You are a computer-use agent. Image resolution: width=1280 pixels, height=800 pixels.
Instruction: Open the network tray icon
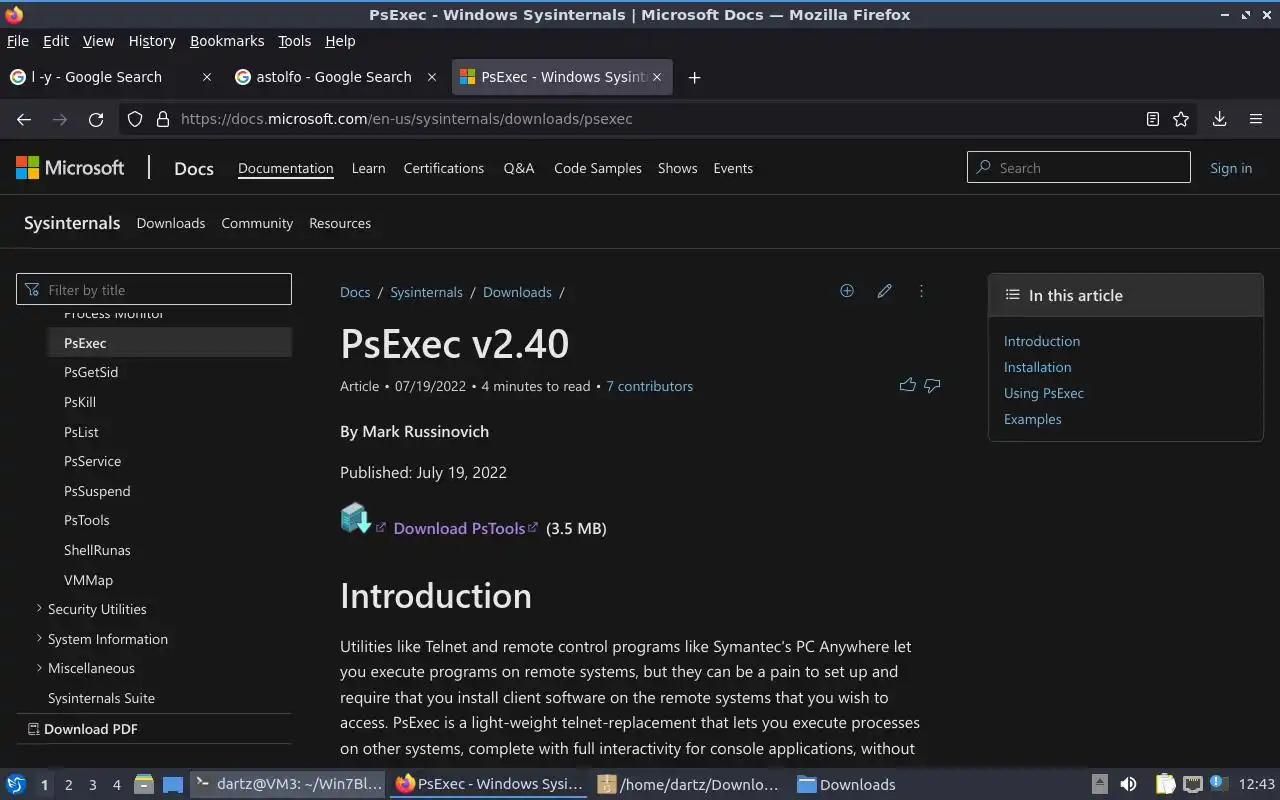click(x=1192, y=784)
